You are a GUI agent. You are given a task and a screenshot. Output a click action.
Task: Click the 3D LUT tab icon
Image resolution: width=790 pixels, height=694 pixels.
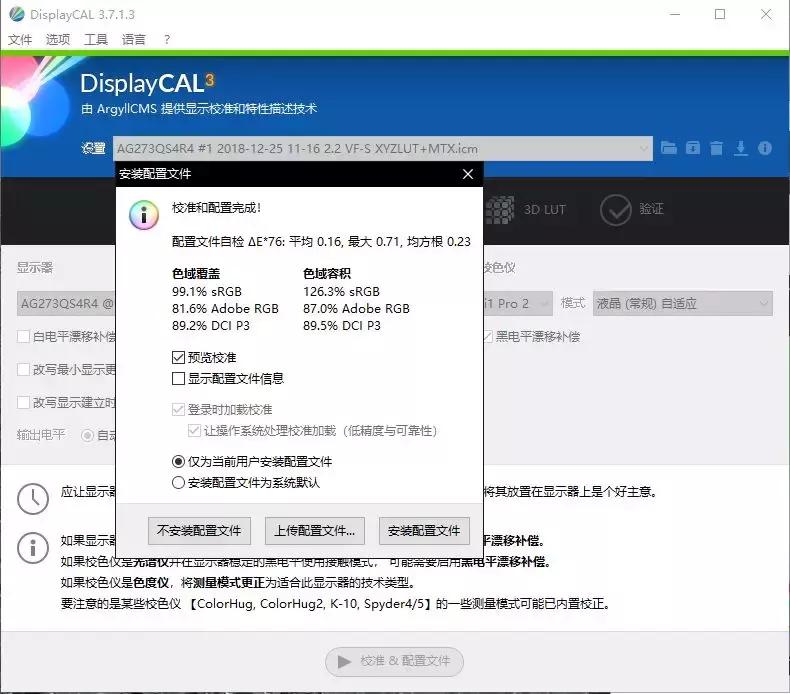click(x=499, y=209)
